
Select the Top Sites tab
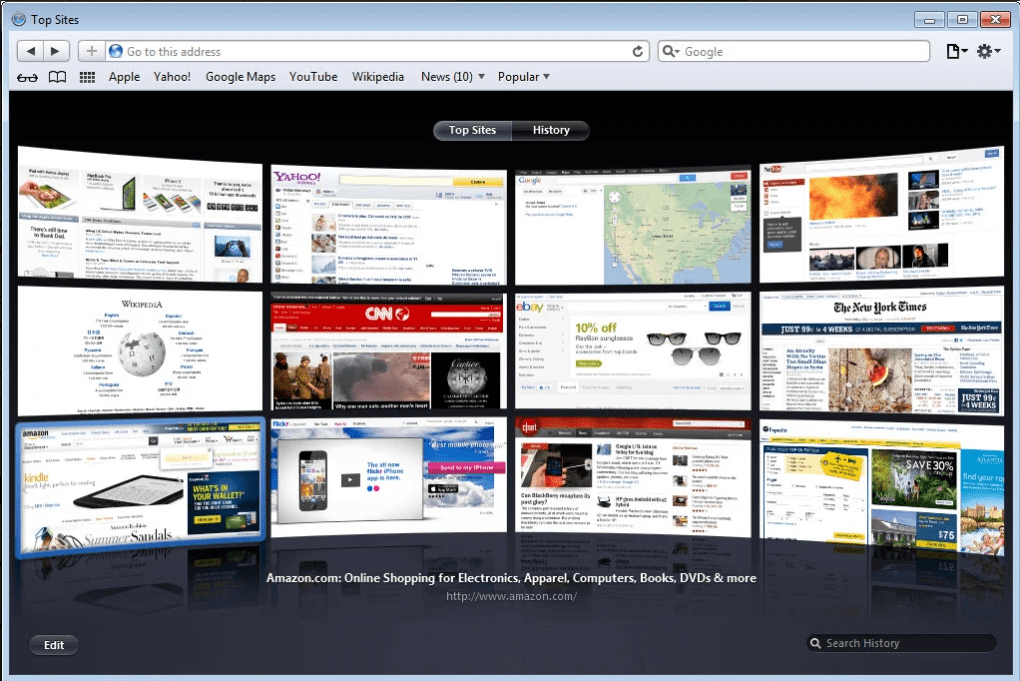coord(472,130)
